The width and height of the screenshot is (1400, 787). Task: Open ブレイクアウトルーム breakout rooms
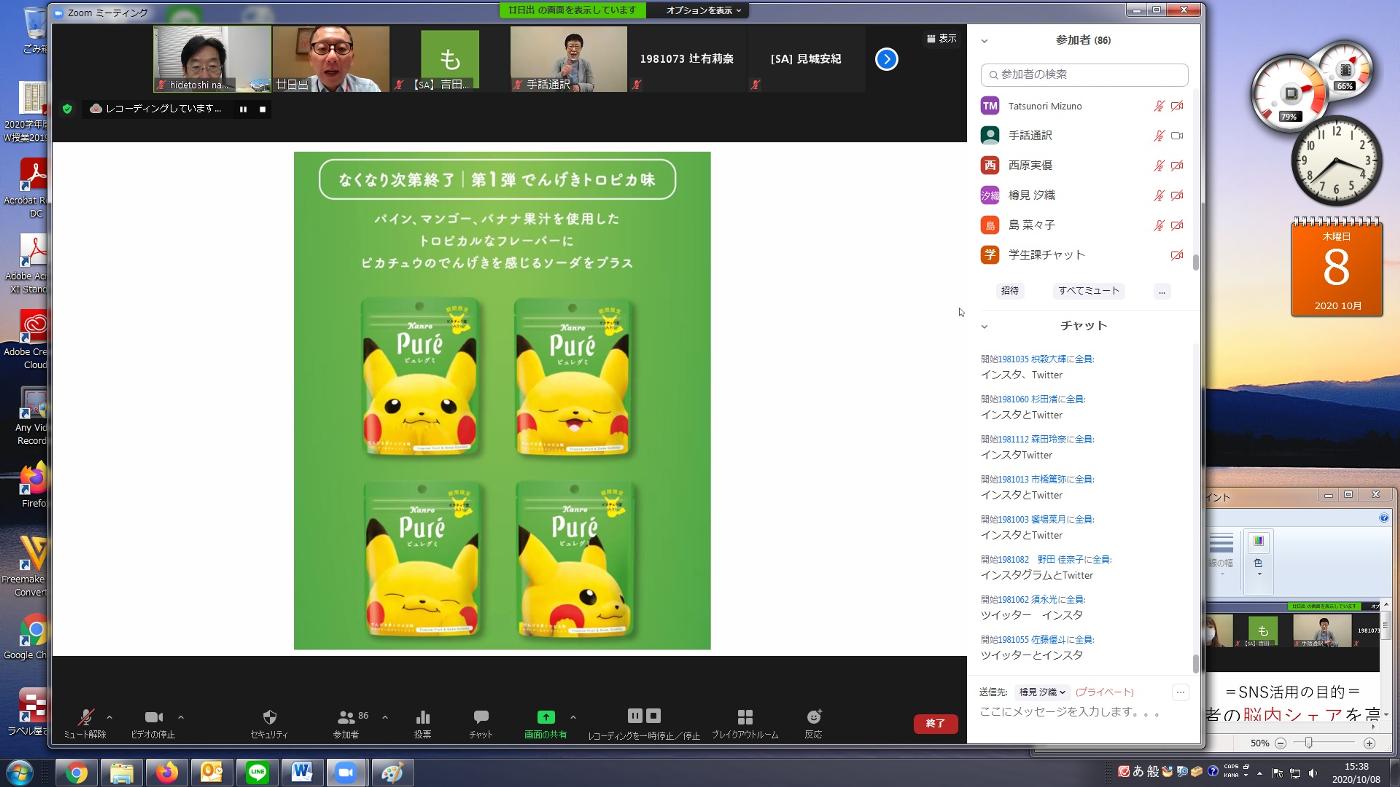click(745, 723)
